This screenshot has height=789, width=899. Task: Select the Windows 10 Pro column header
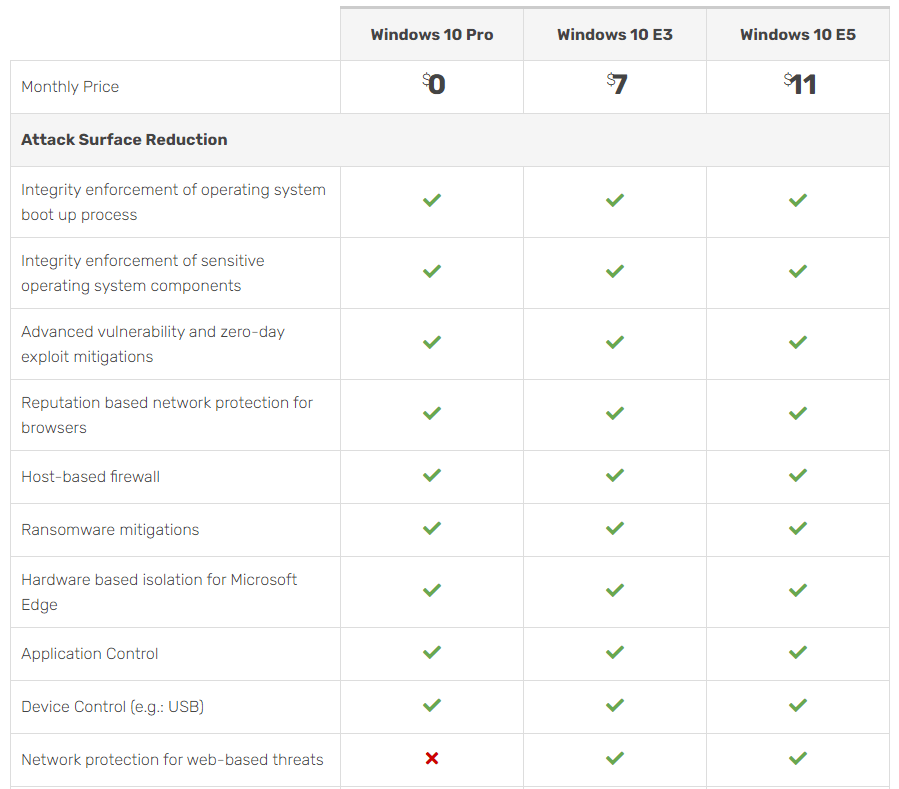432,34
